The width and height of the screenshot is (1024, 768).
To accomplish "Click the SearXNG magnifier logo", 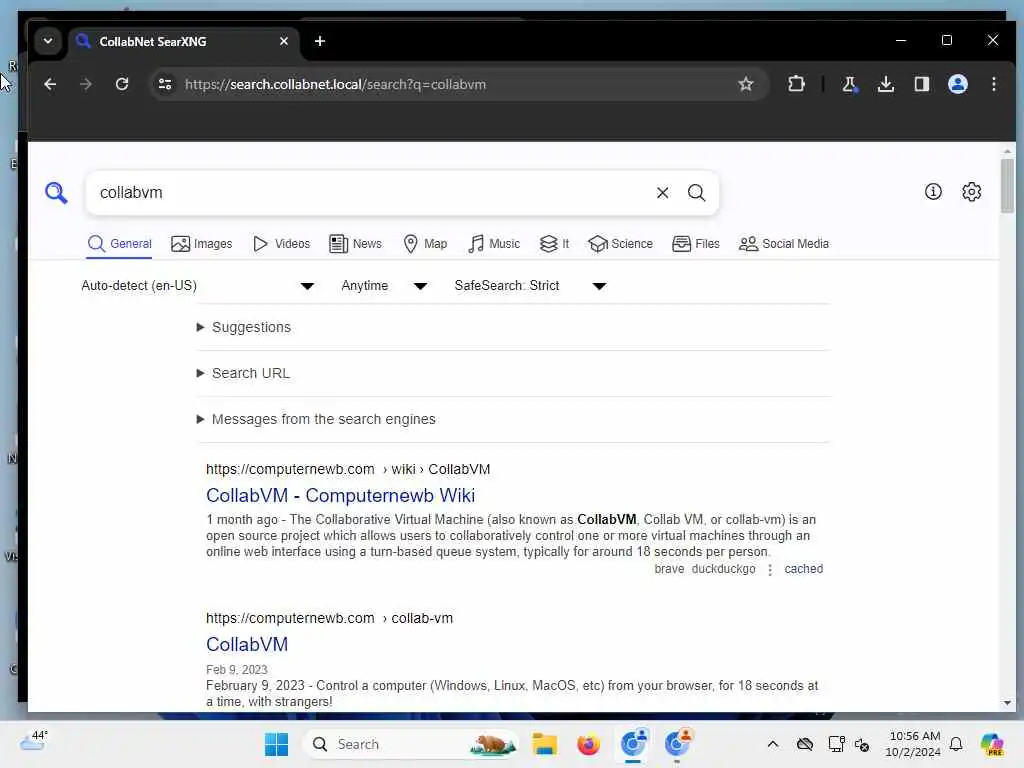I will point(56,193).
